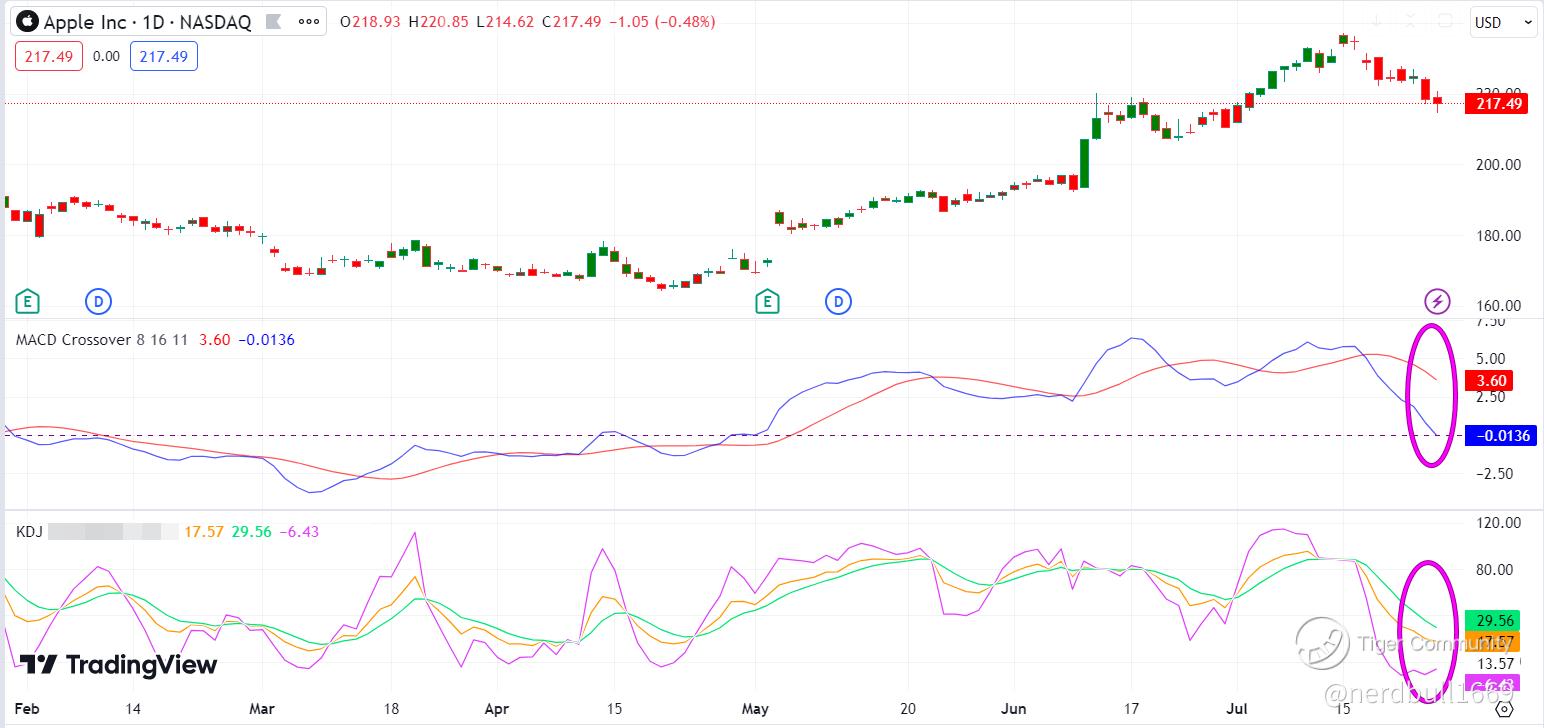
Task: Click green 29.56 value in KDJ legend
Action: click(252, 532)
